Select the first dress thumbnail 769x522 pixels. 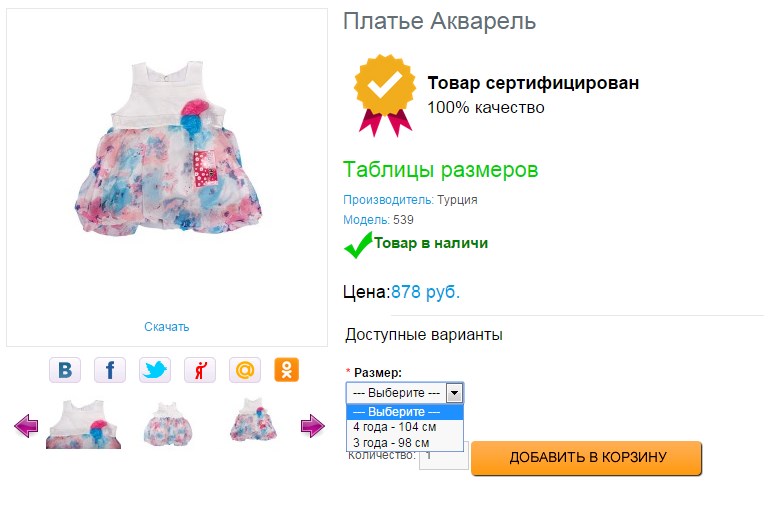tap(83, 423)
